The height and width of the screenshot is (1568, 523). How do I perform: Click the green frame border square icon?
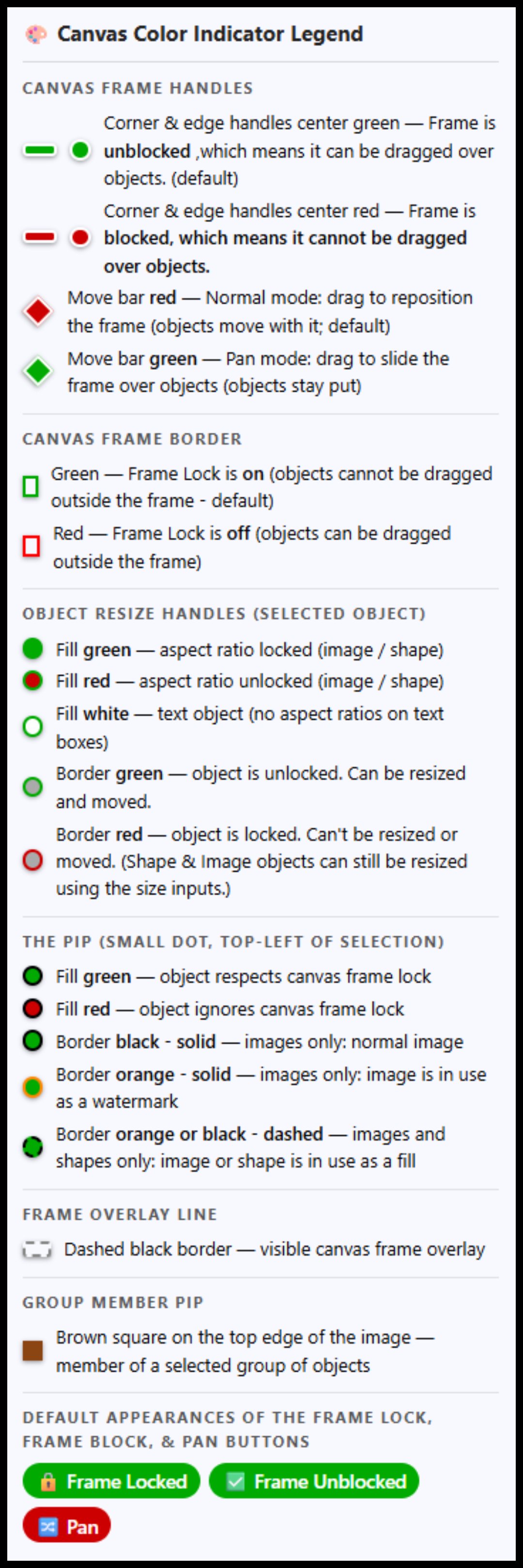coord(31,486)
